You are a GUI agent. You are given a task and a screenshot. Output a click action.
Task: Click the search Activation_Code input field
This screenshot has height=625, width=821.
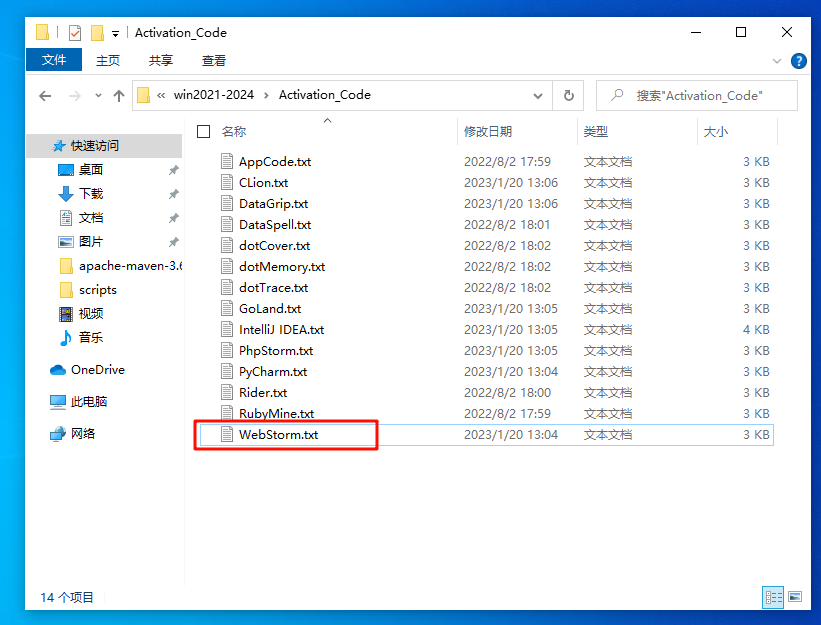coord(696,96)
